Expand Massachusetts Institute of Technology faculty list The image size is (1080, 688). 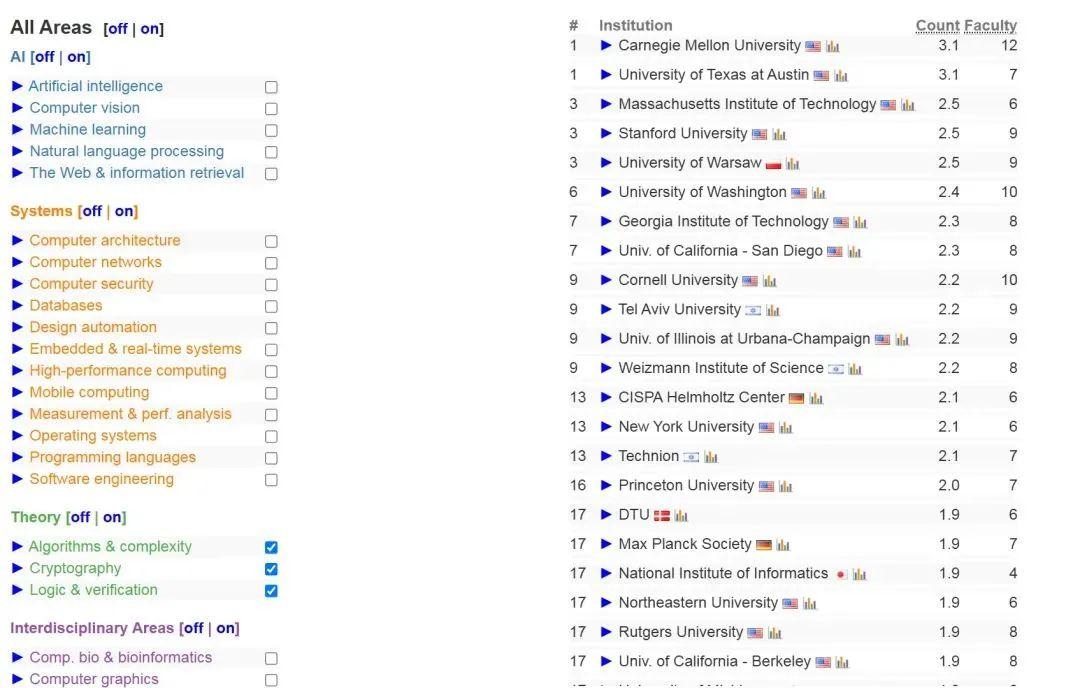606,104
